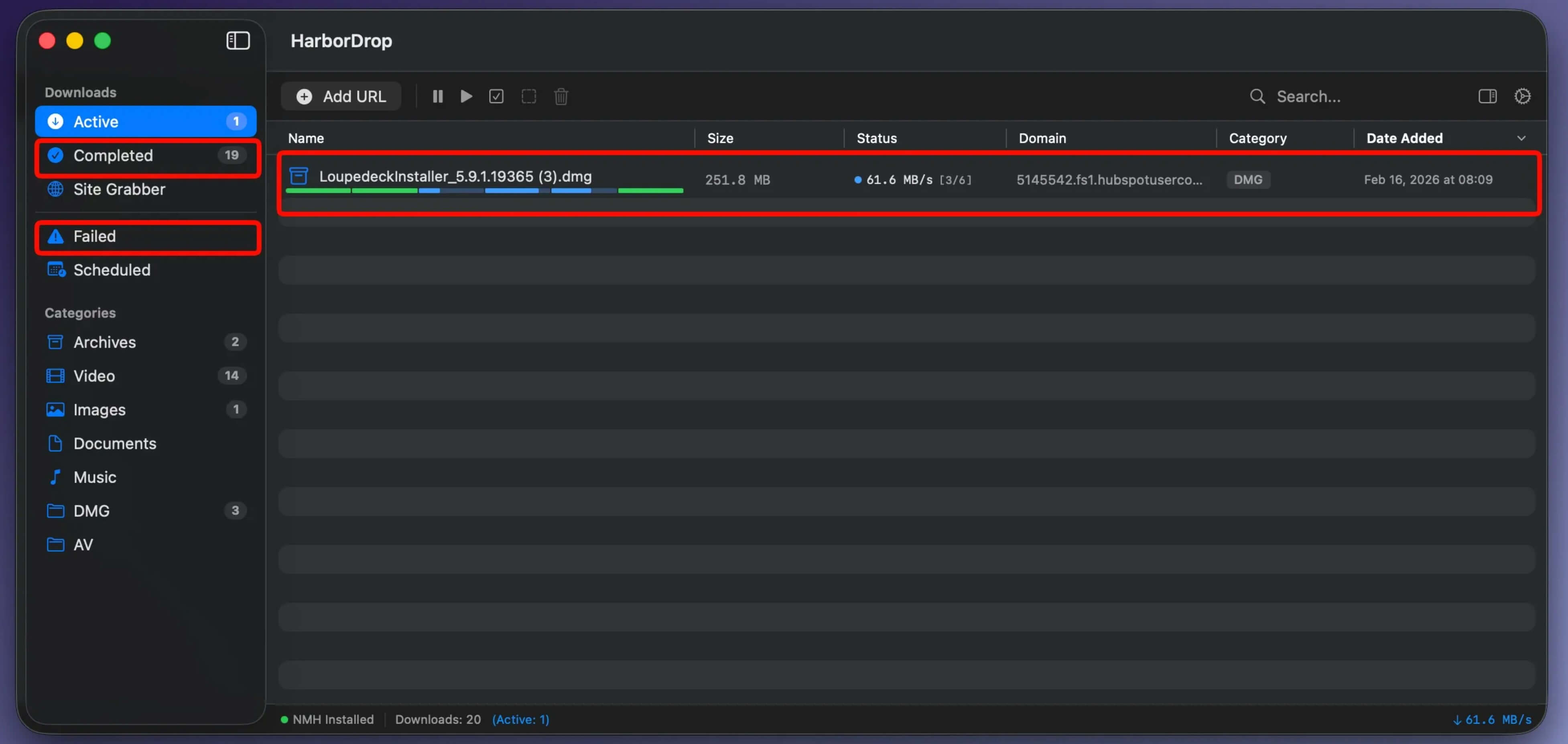This screenshot has width=1568, height=744.
Task: Delete the download using the trash icon
Action: tap(561, 96)
